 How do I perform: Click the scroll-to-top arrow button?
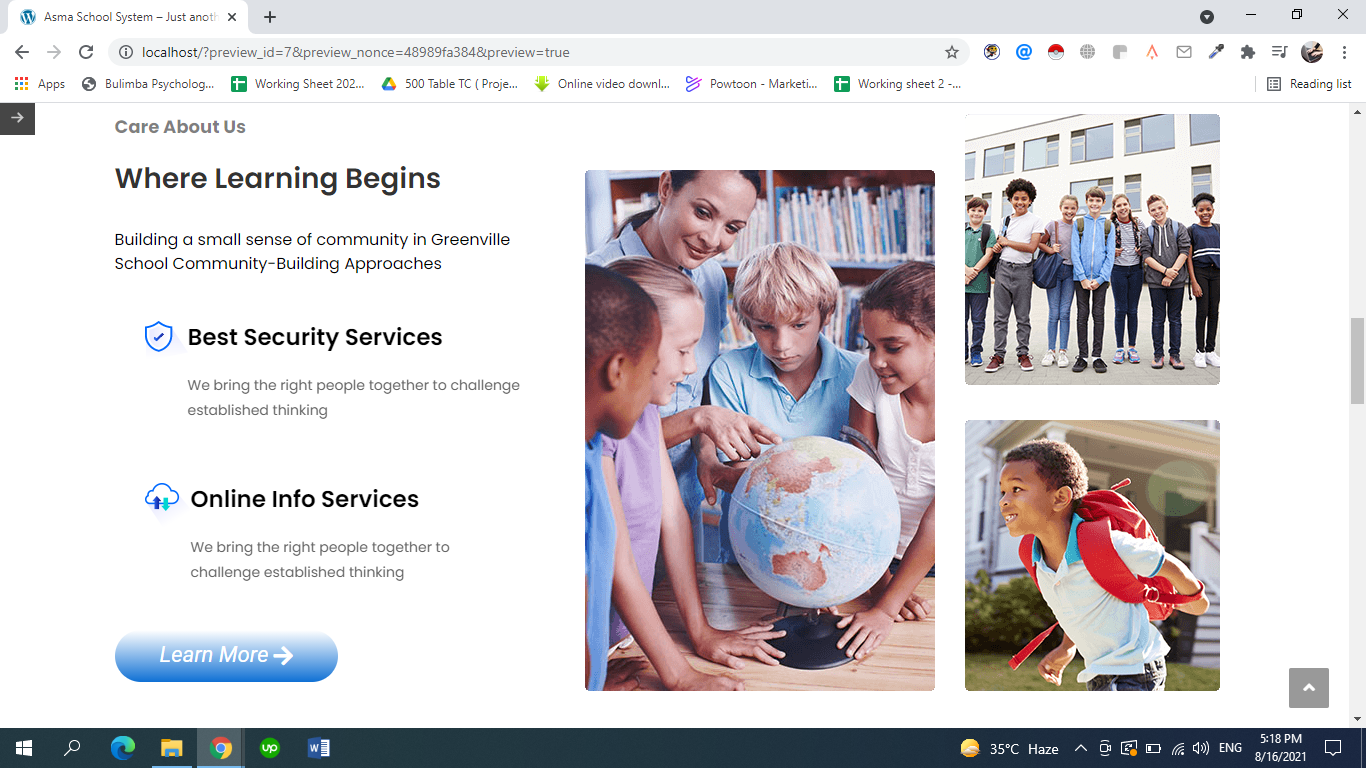click(x=1308, y=688)
